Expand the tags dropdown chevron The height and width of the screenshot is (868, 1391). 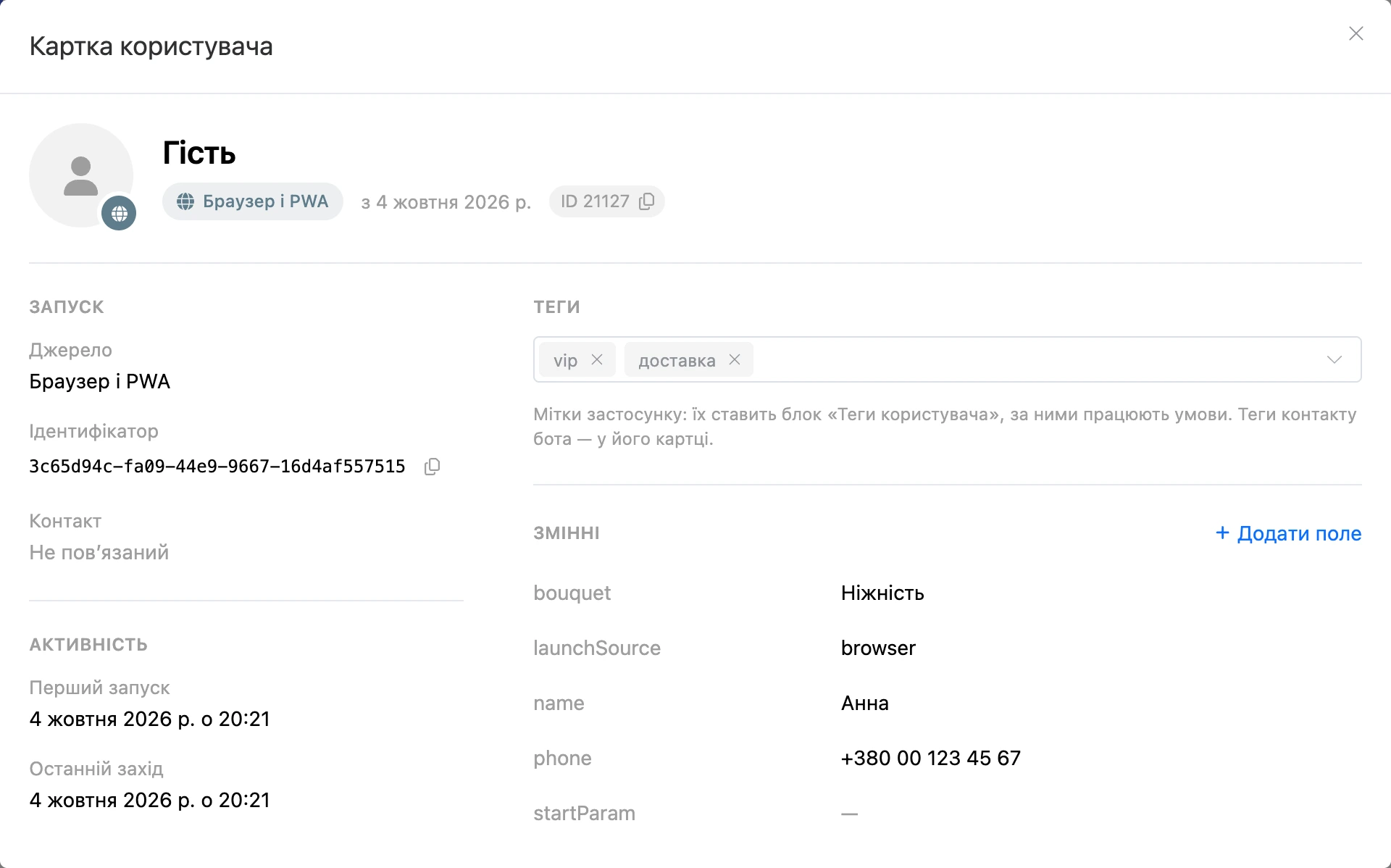[1334, 359]
